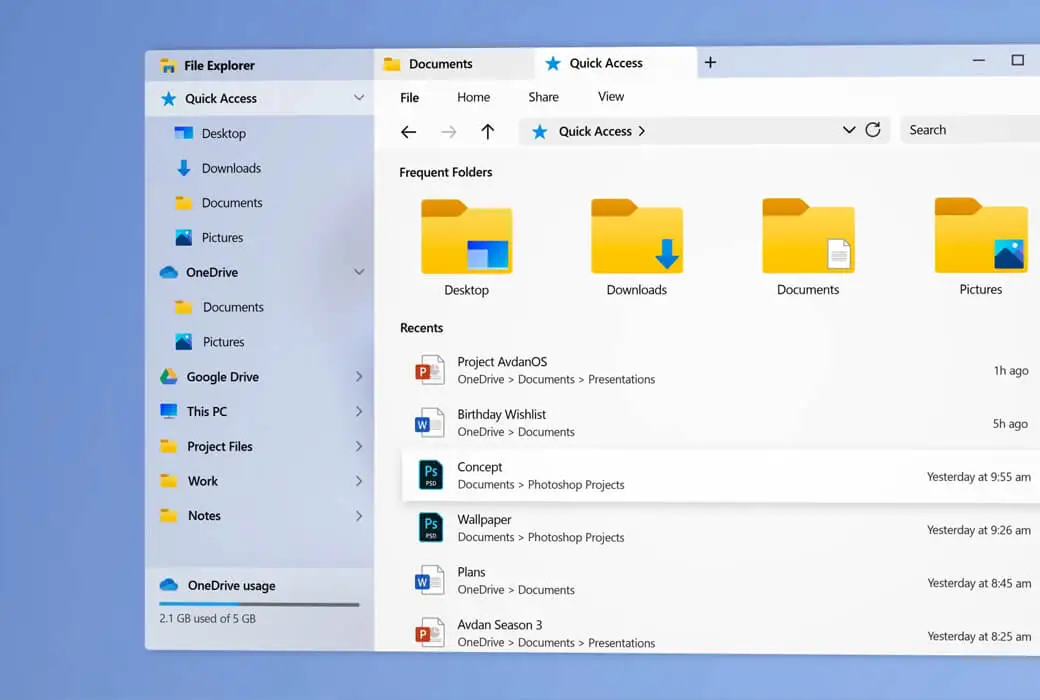Open the Desktop frequent folder
Image resolution: width=1040 pixels, height=700 pixels.
pyautogui.click(x=466, y=247)
